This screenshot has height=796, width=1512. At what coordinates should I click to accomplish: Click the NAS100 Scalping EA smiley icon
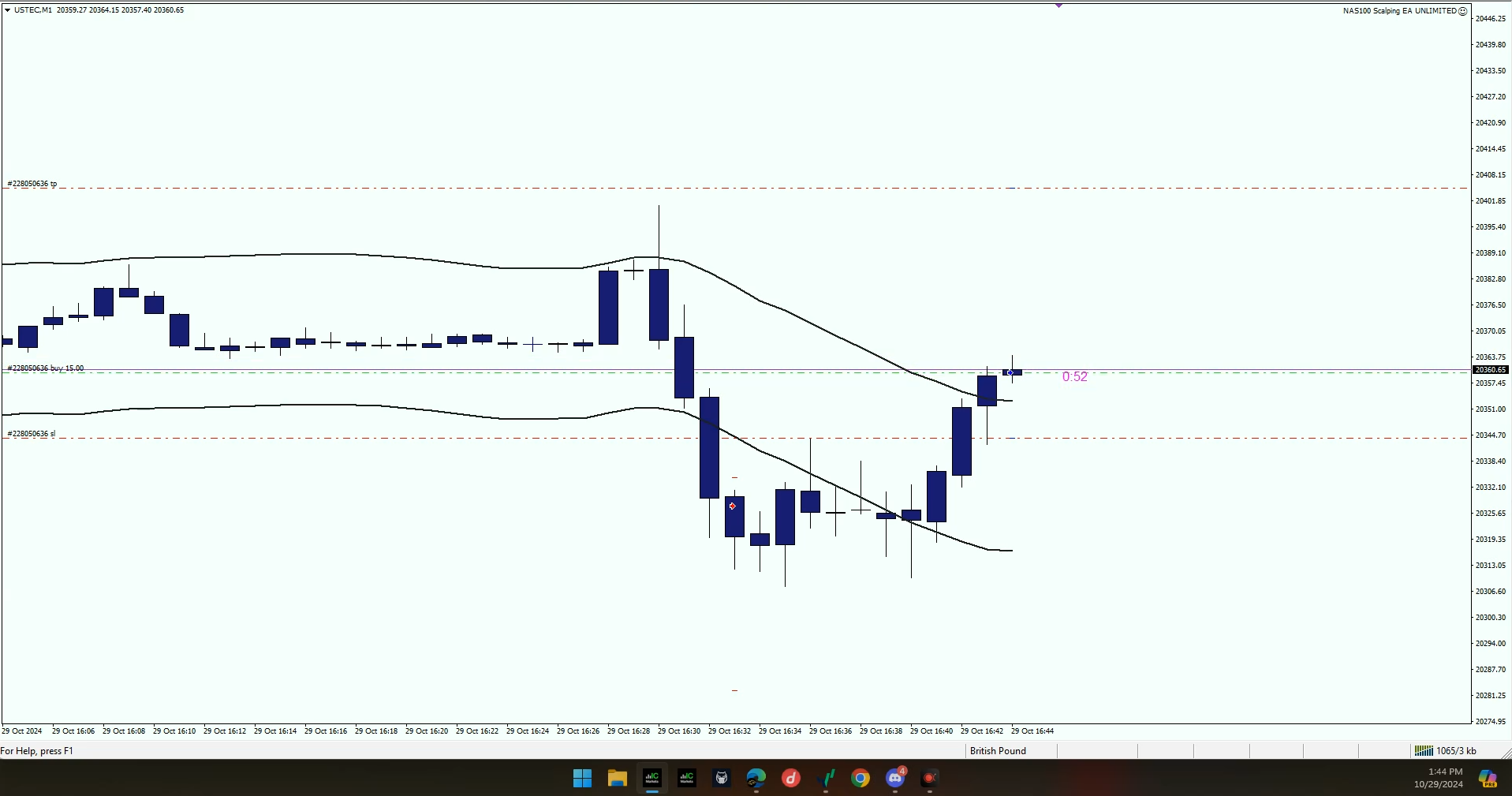[1463, 11]
